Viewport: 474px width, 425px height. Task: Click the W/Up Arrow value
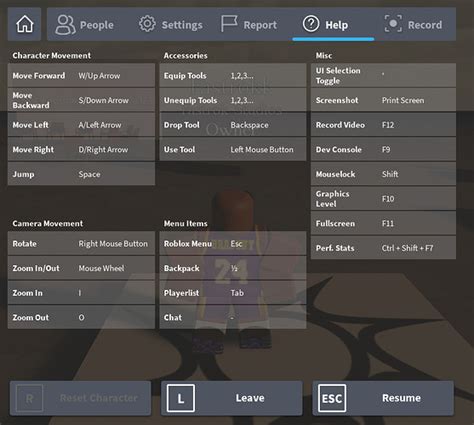99,76
